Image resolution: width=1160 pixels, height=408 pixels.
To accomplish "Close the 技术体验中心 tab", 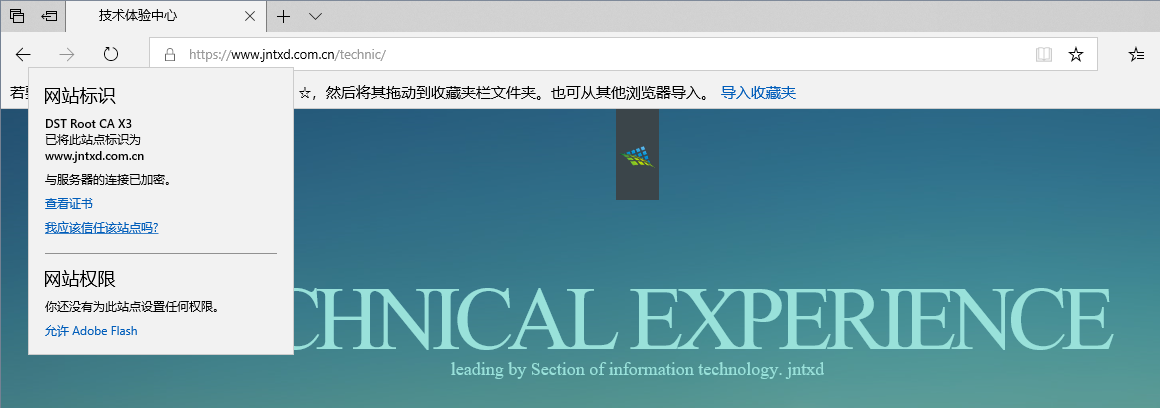I will 249,16.
